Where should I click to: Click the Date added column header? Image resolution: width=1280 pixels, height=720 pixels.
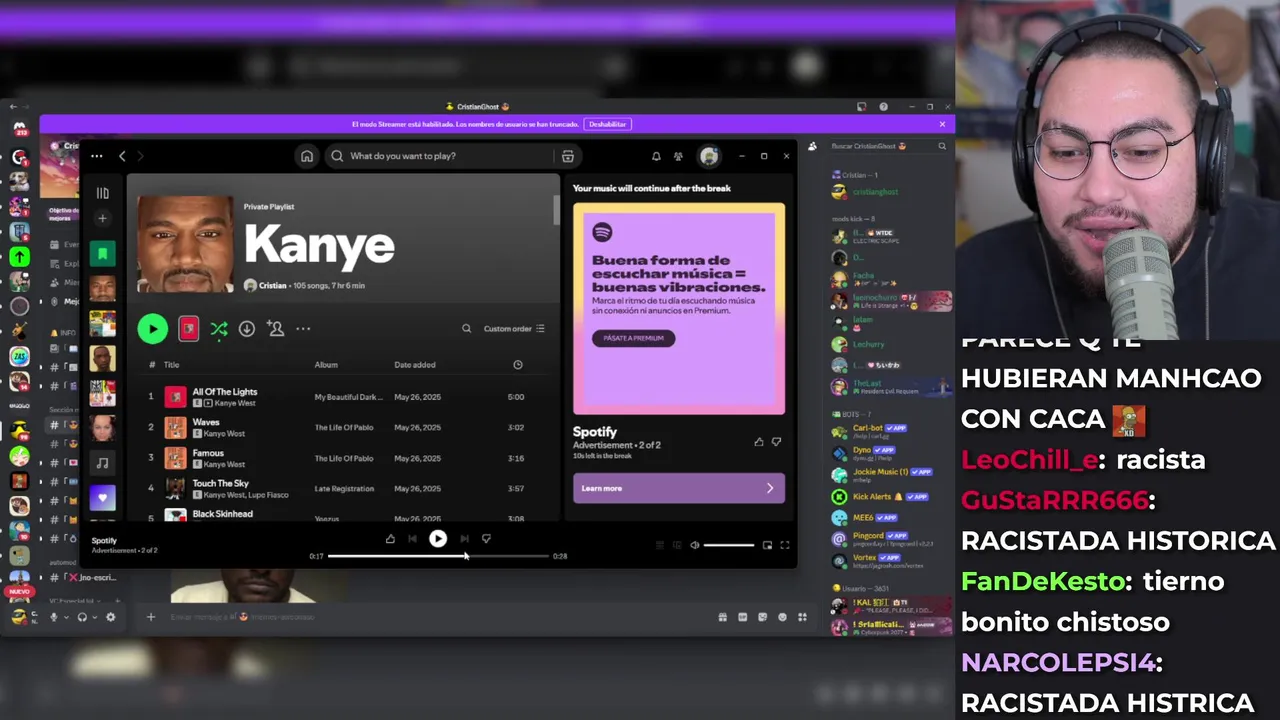pyautogui.click(x=415, y=365)
